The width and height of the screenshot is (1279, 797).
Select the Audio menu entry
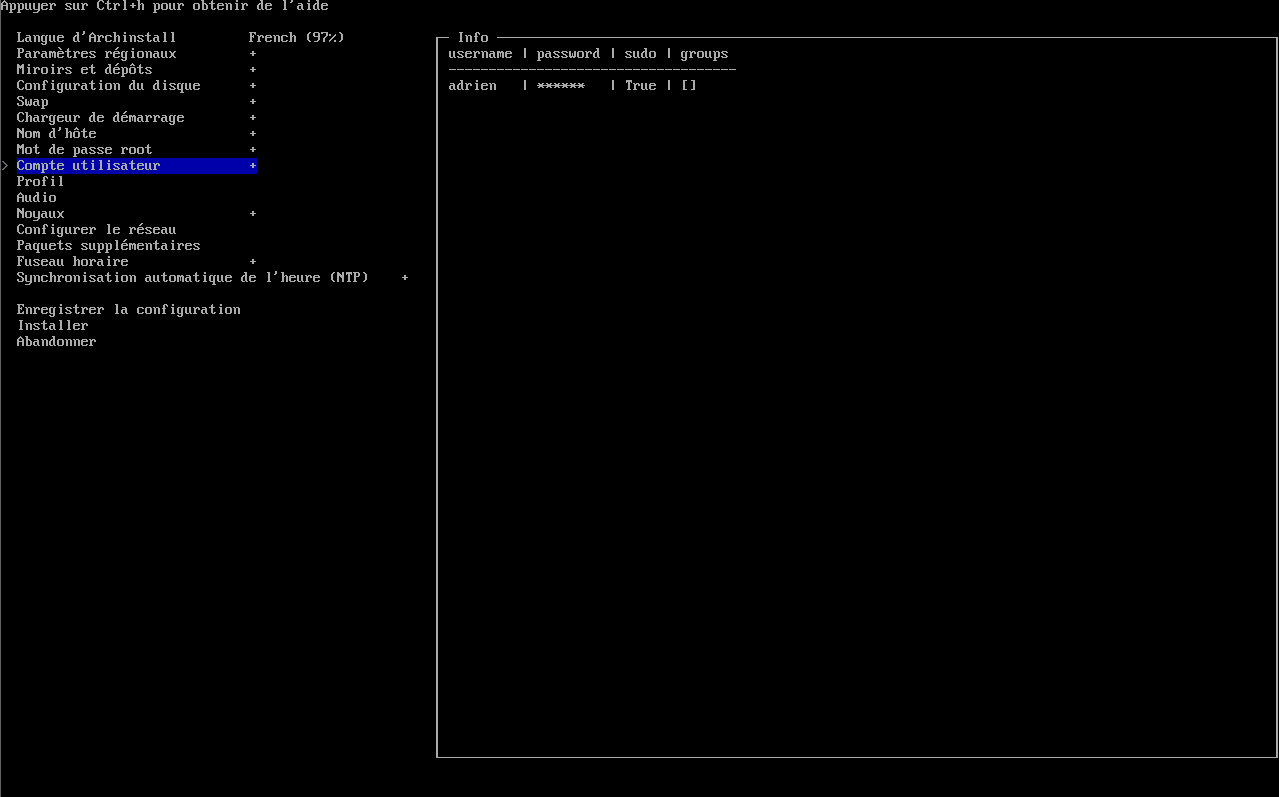pos(36,197)
